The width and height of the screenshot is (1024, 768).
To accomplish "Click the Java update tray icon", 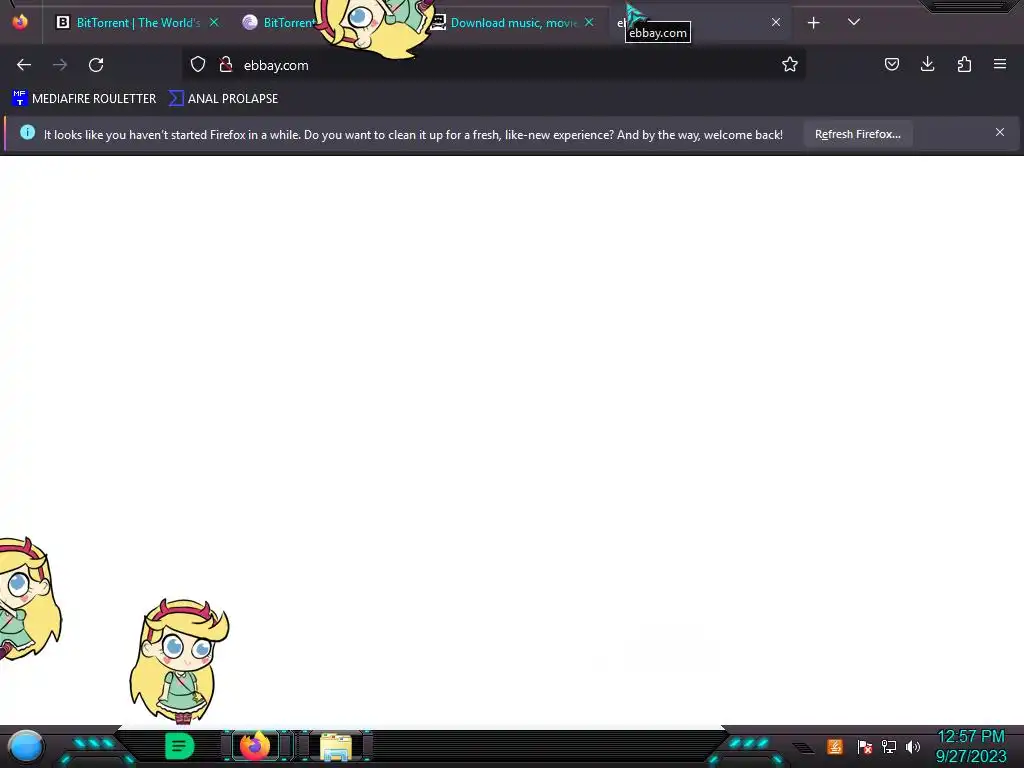I will [835, 746].
